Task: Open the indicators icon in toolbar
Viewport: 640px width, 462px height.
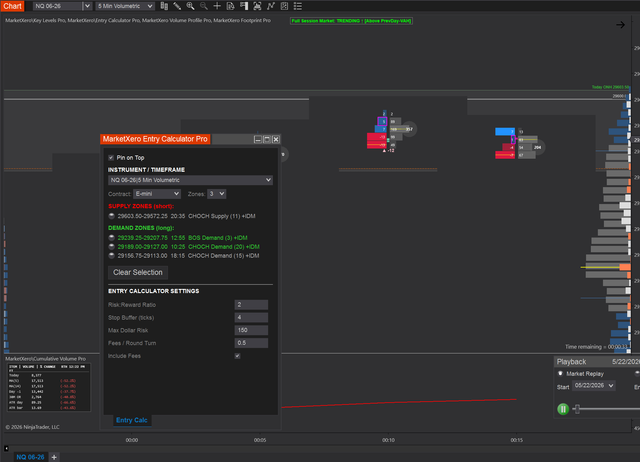Action: coord(257,6)
